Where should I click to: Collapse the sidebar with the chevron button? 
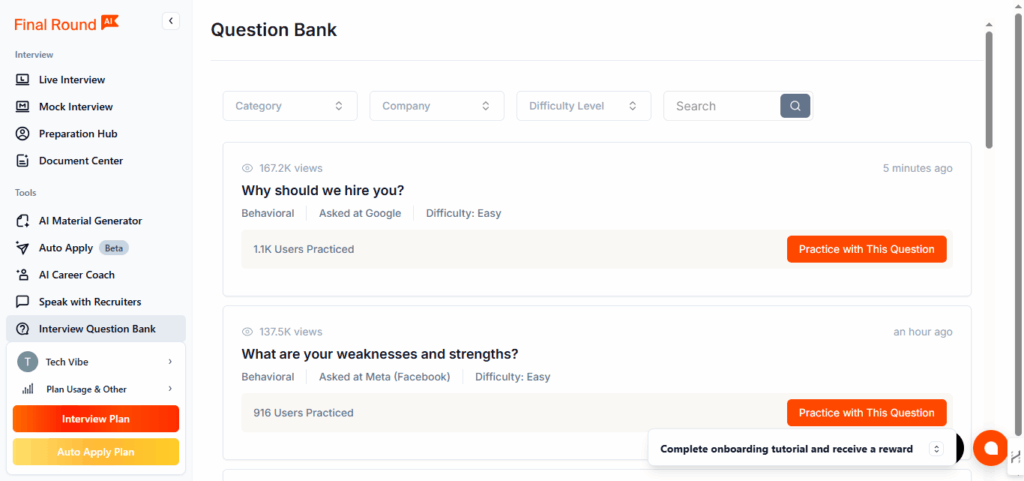[170, 21]
